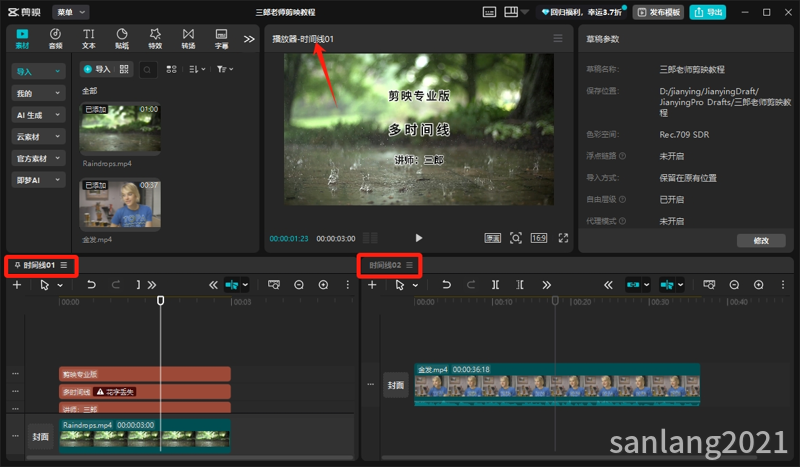
Task: Choose the select pointer tool in 时间线02
Action: (400, 285)
